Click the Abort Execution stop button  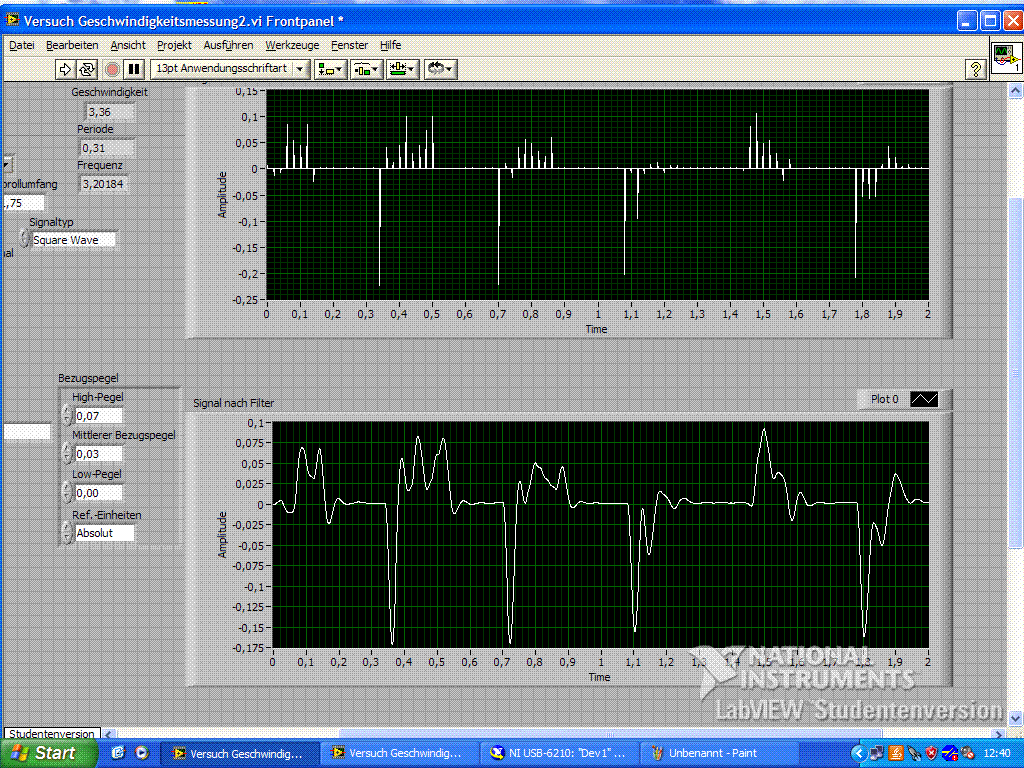[x=112, y=69]
